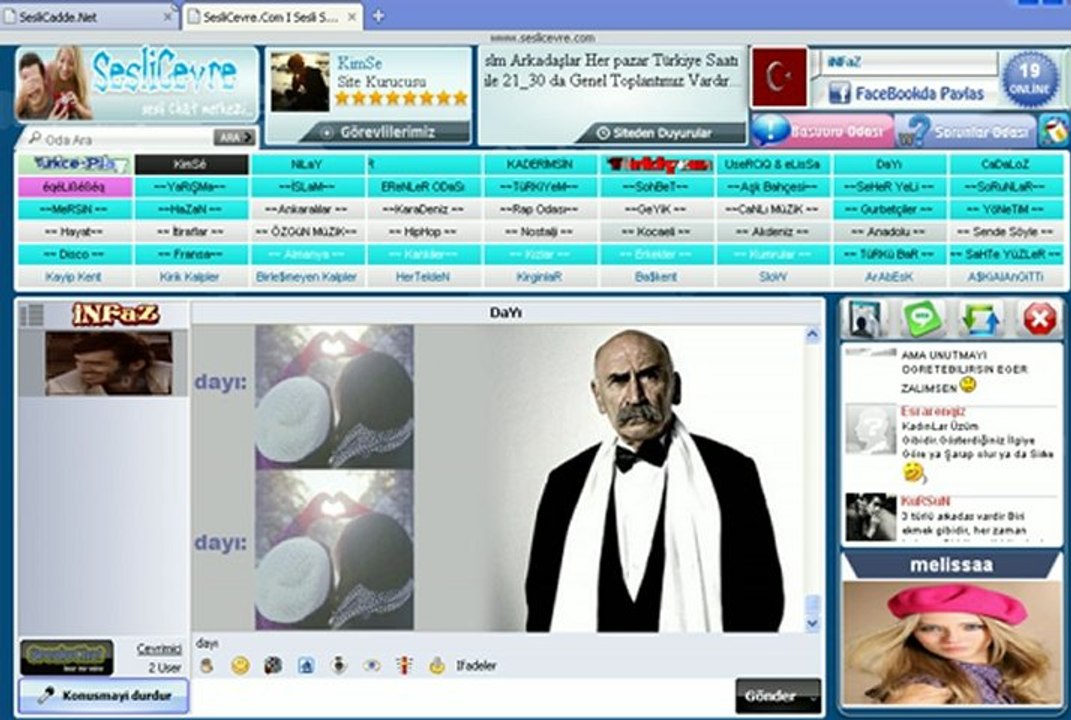The image size is (1071, 720).
Task: Open the --CaNLı MüZiK-- room
Action: [773, 209]
